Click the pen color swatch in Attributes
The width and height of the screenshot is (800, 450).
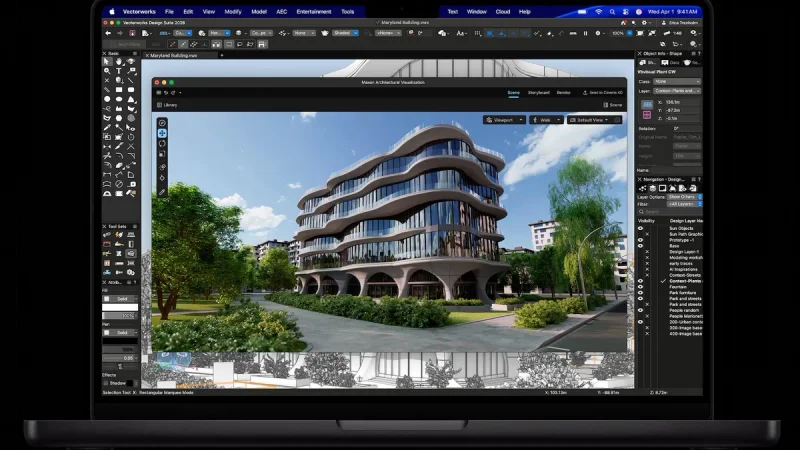click(120, 341)
